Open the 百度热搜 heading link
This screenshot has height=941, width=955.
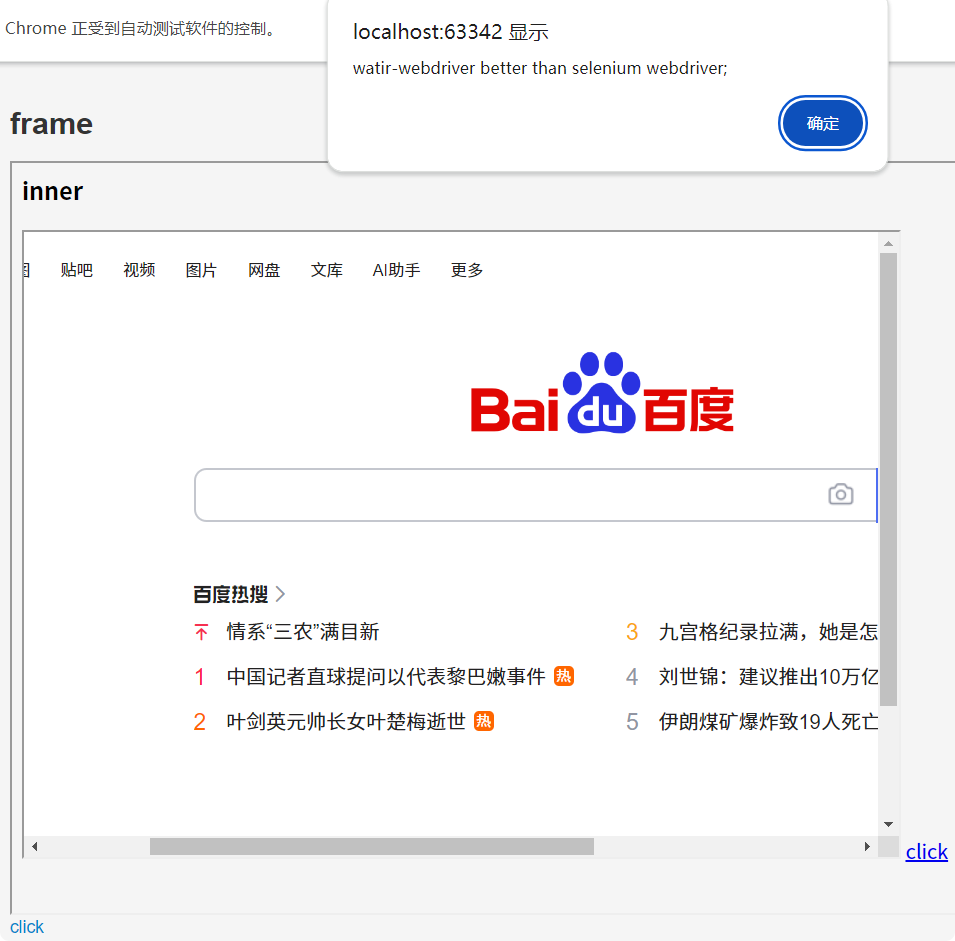(x=231, y=594)
